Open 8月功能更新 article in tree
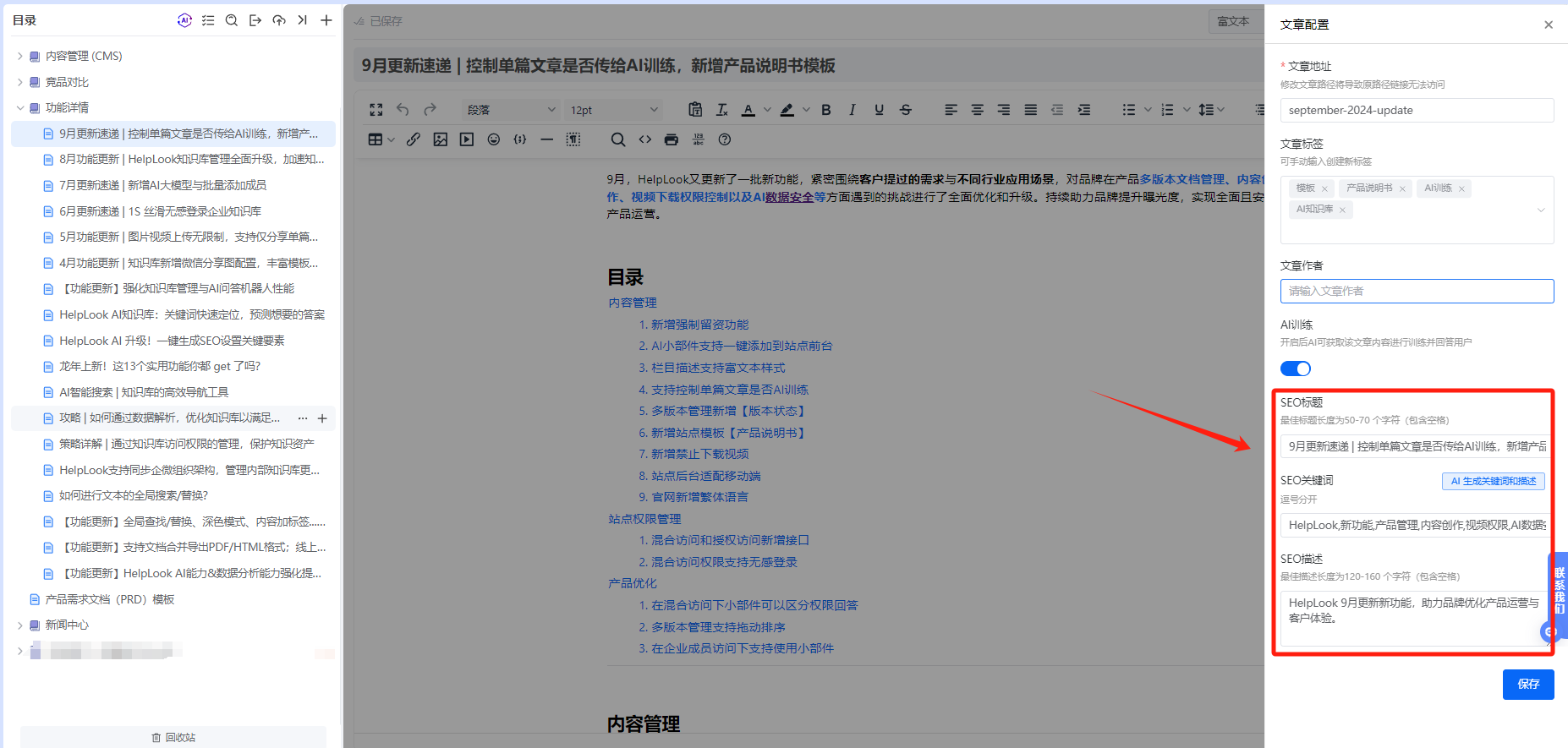 (191, 159)
